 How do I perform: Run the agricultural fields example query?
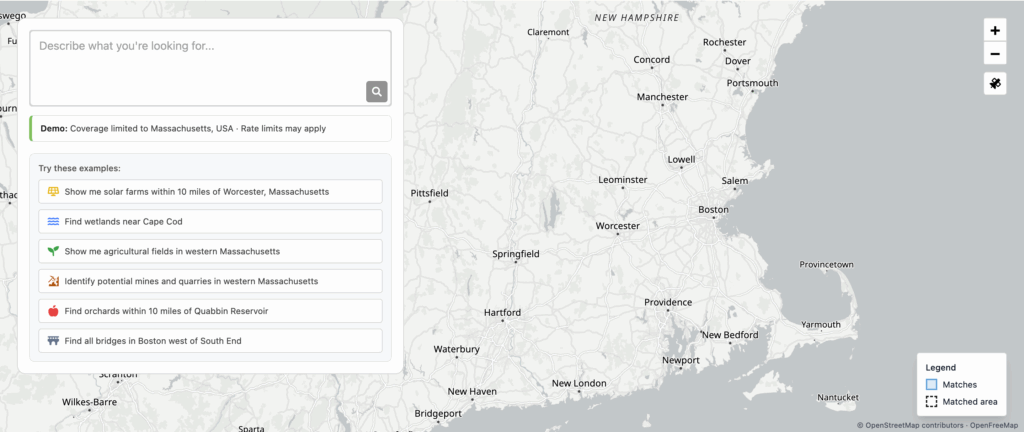pyautogui.click(x=210, y=251)
